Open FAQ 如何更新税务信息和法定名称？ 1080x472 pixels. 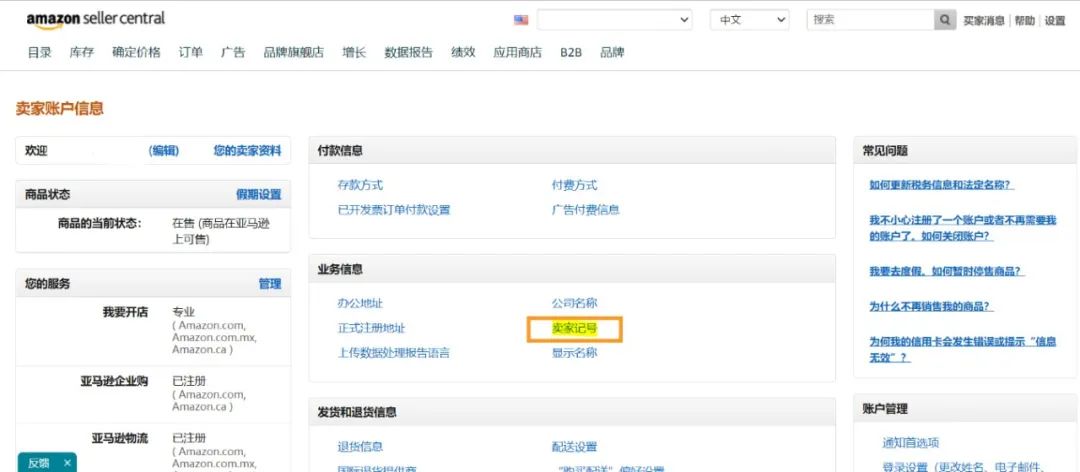(942, 185)
